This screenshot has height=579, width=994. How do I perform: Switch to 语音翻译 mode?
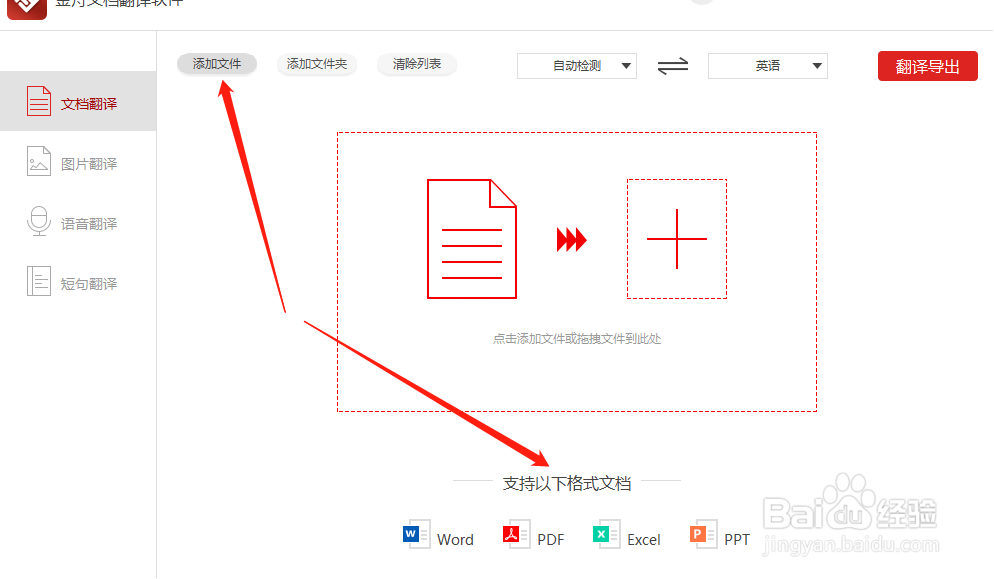[38, 222]
